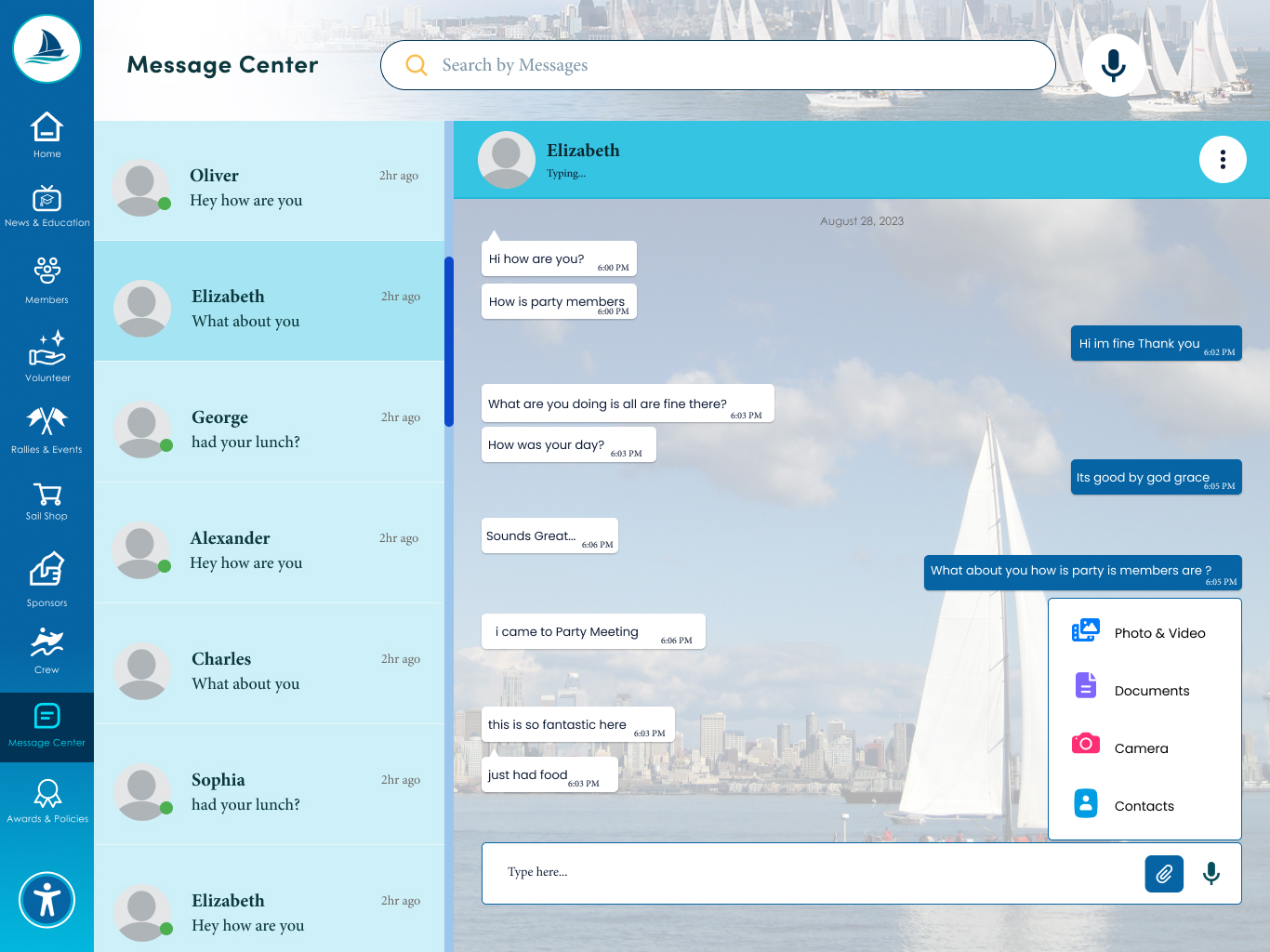Click the Type here message field
Screen dimensions: 1270x952
click(x=809, y=873)
